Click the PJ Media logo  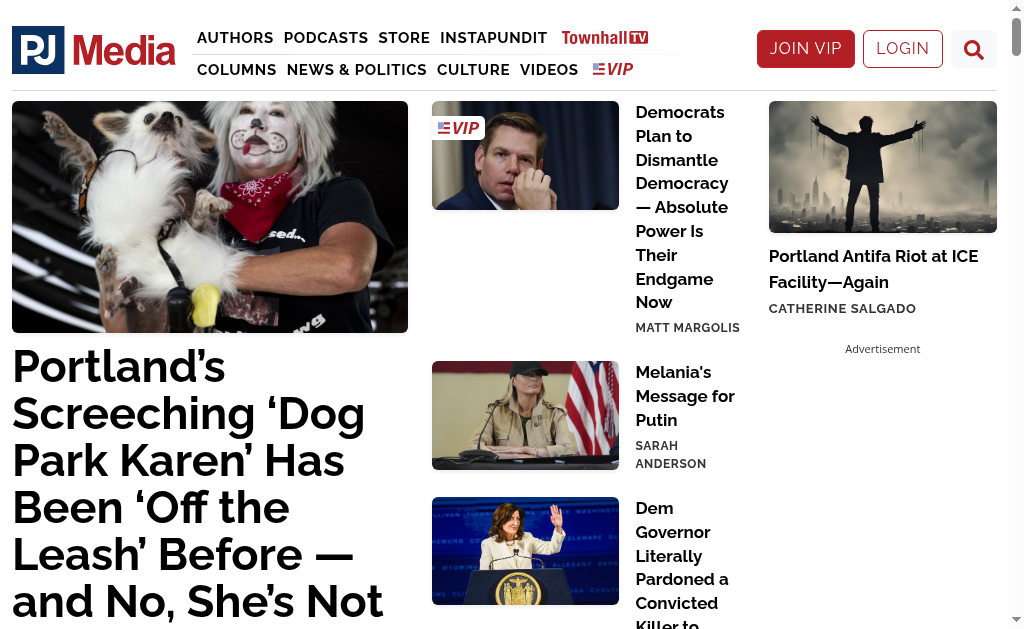click(93, 50)
